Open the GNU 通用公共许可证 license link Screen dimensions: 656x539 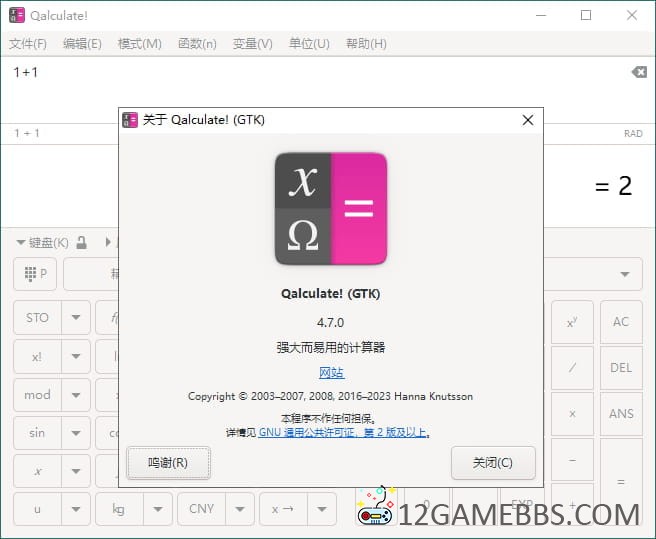pos(342,432)
